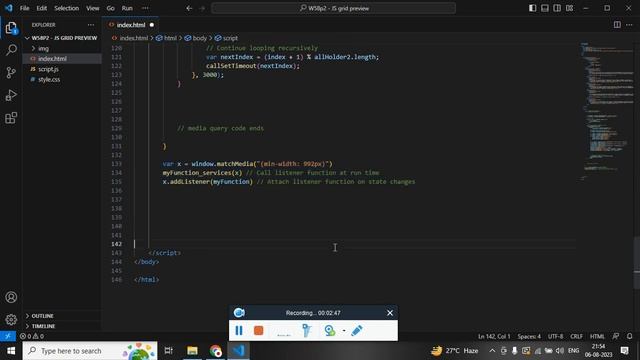
Task: Open the Manage settings gear
Action: [x=11, y=319]
